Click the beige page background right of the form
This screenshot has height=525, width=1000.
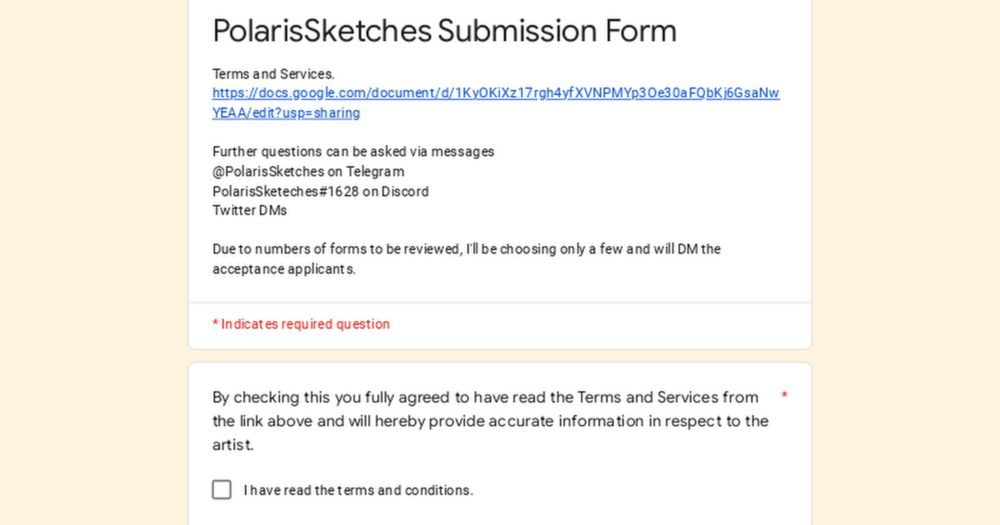click(906, 262)
